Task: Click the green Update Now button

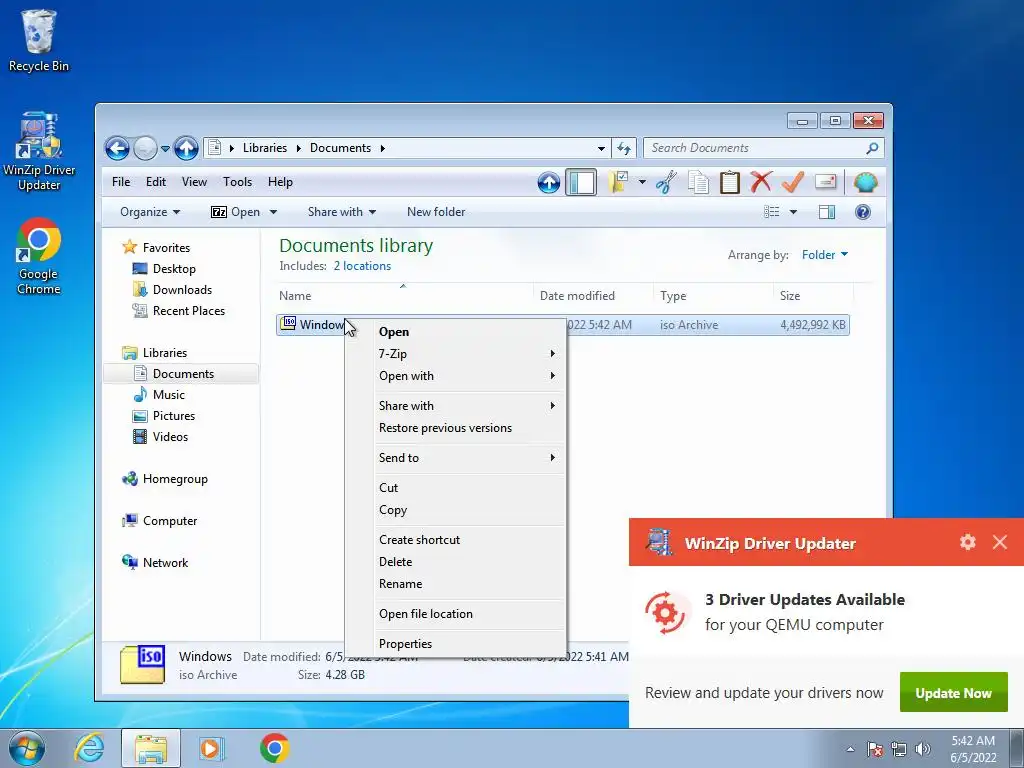Action: (x=953, y=693)
